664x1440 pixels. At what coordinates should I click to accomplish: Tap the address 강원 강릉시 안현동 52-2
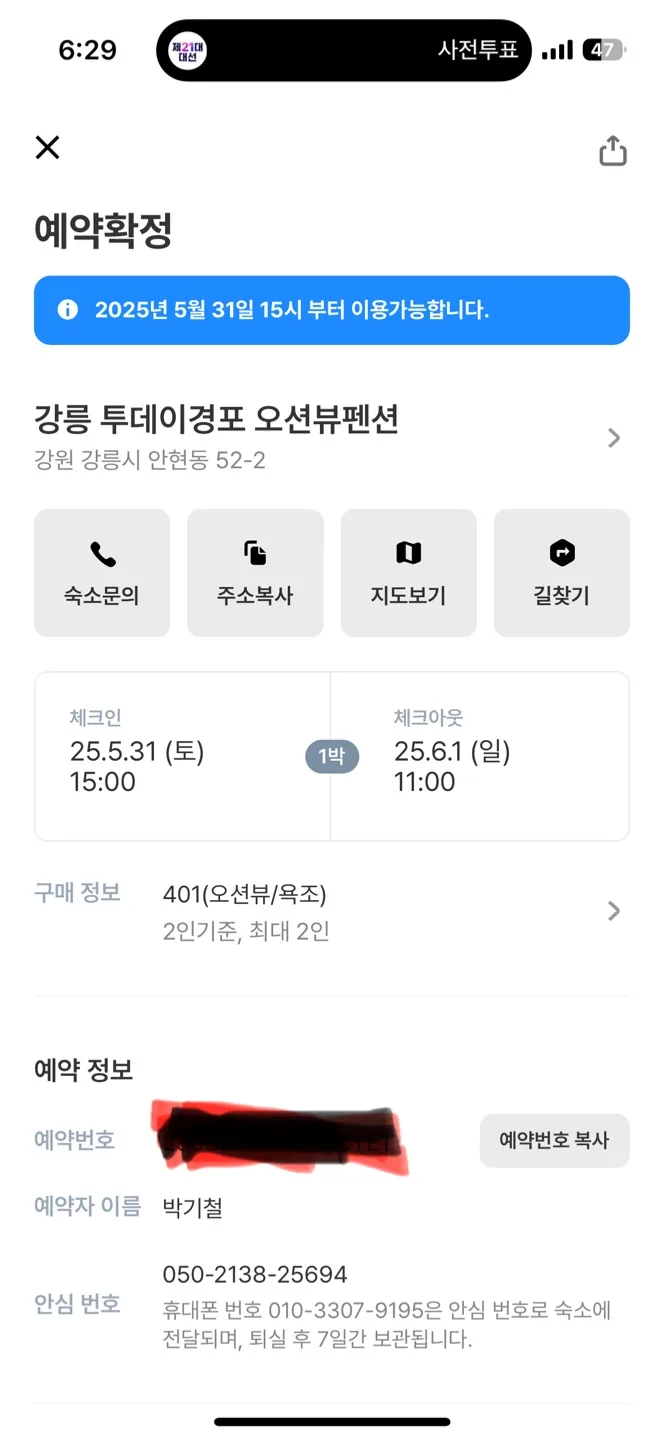pyautogui.click(x=150, y=461)
